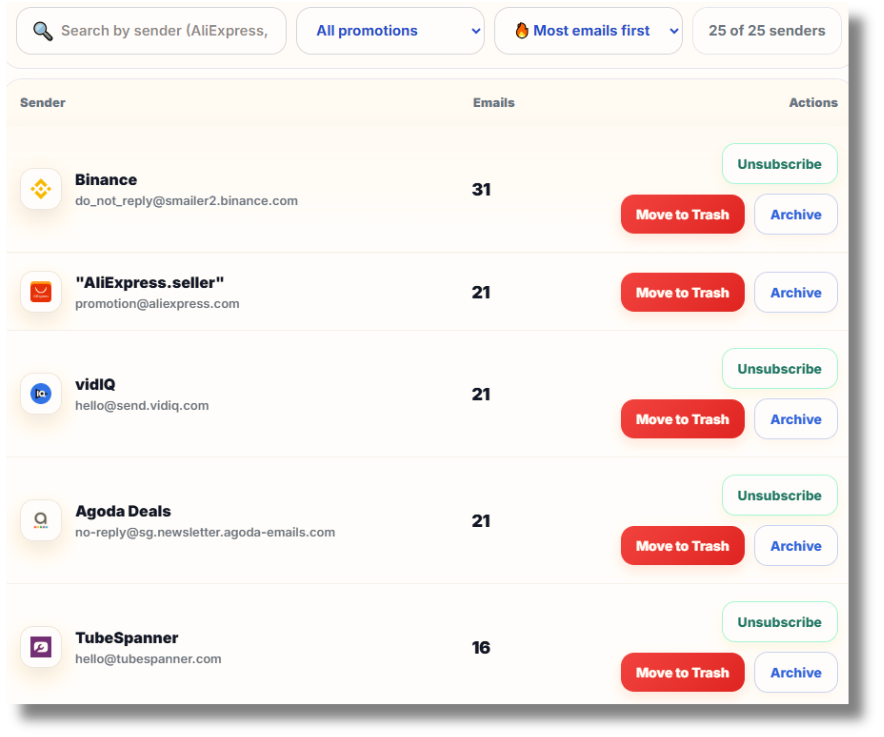This screenshot has height=737, width=884.
Task: Archive all vidIQ emails
Action: [795, 419]
